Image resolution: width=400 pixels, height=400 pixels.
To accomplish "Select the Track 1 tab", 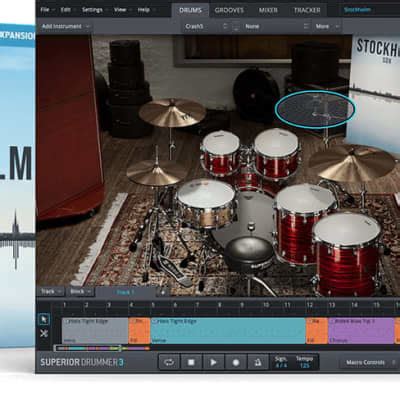I will coord(125,292).
